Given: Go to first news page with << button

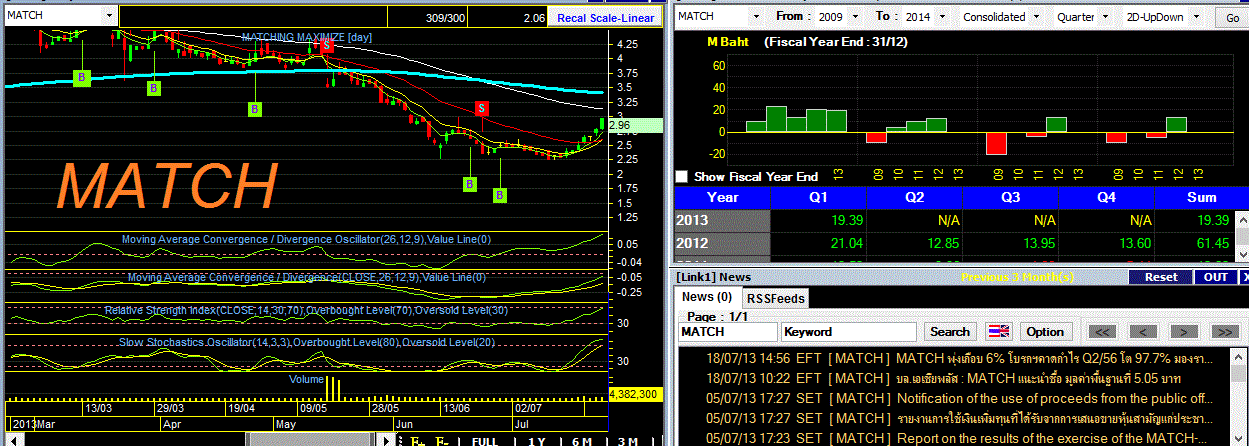Looking at the screenshot, I should 1102,331.
